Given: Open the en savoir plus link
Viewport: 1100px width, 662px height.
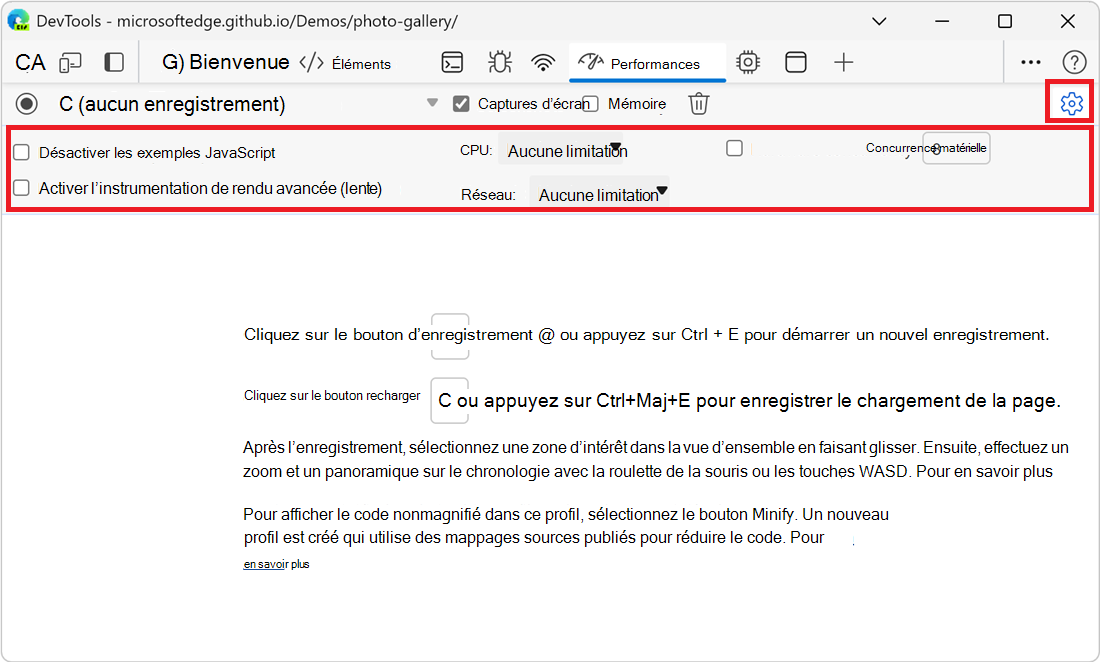Looking at the screenshot, I should click(275, 563).
